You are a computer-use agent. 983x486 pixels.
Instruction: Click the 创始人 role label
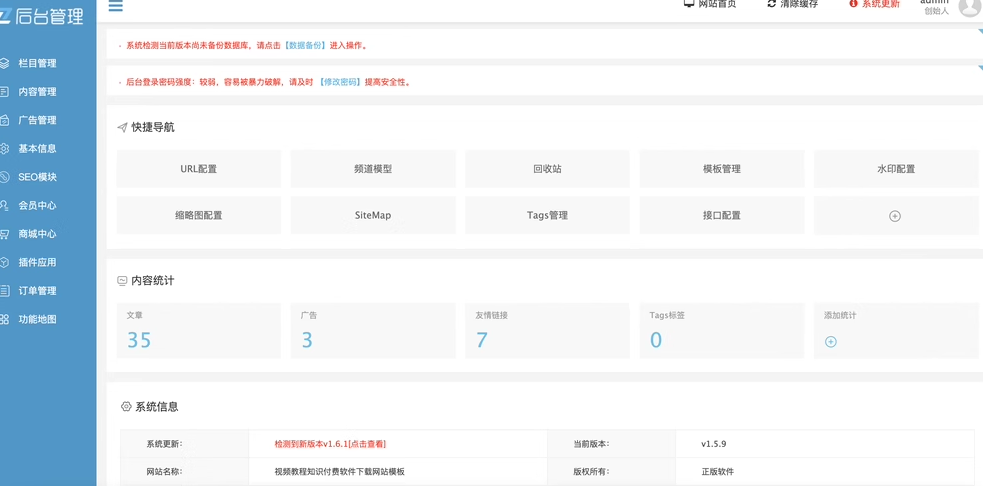click(x=937, y=11)
